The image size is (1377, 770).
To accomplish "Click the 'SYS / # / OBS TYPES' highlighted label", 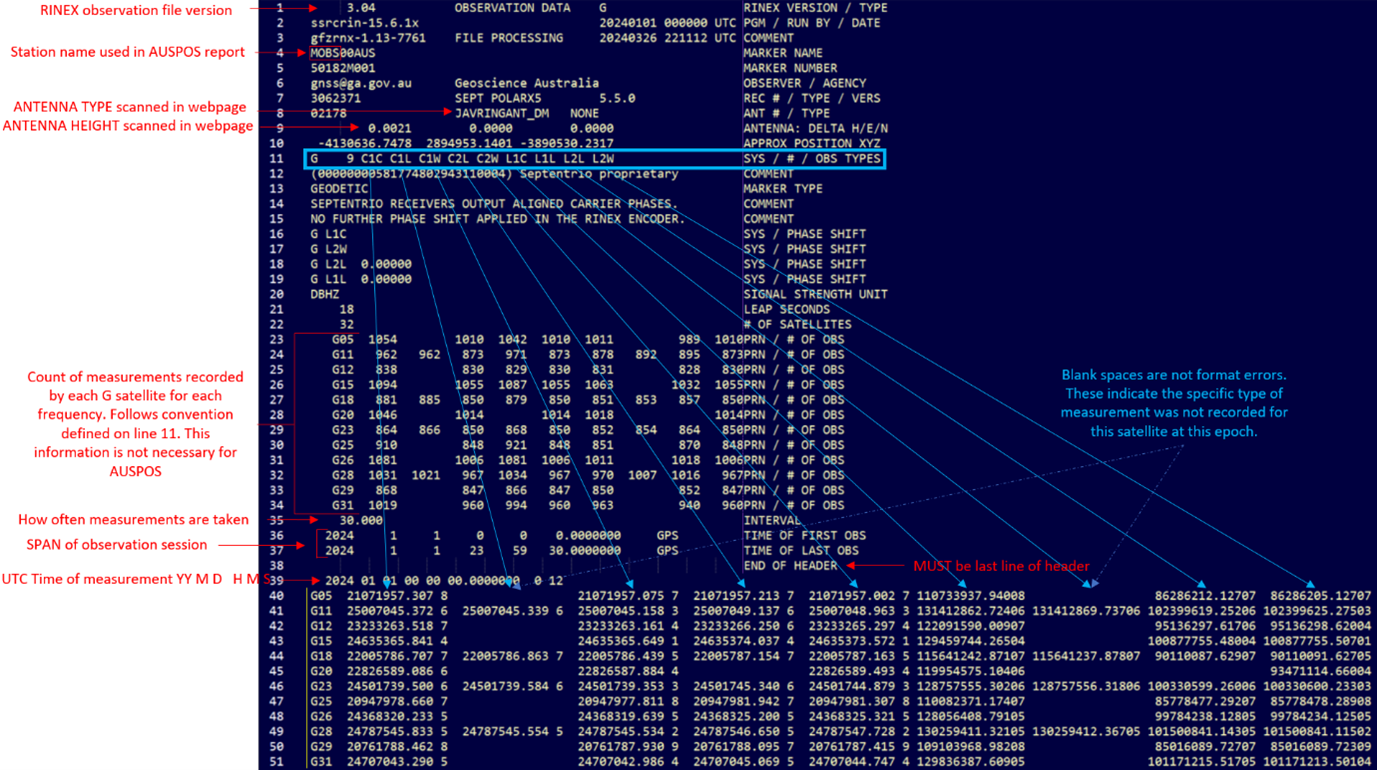I will click(x=811, y=159).
